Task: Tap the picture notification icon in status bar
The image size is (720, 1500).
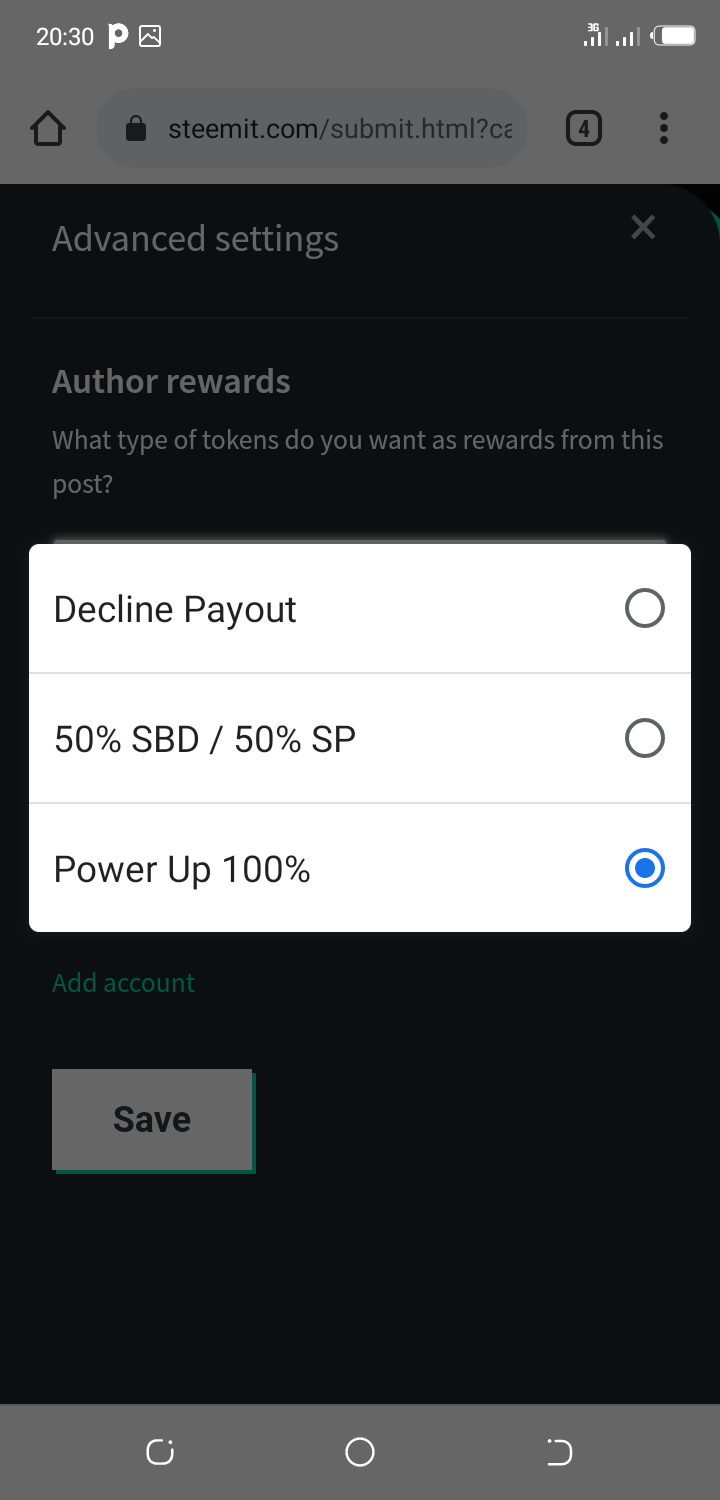Action: point(150,37)
